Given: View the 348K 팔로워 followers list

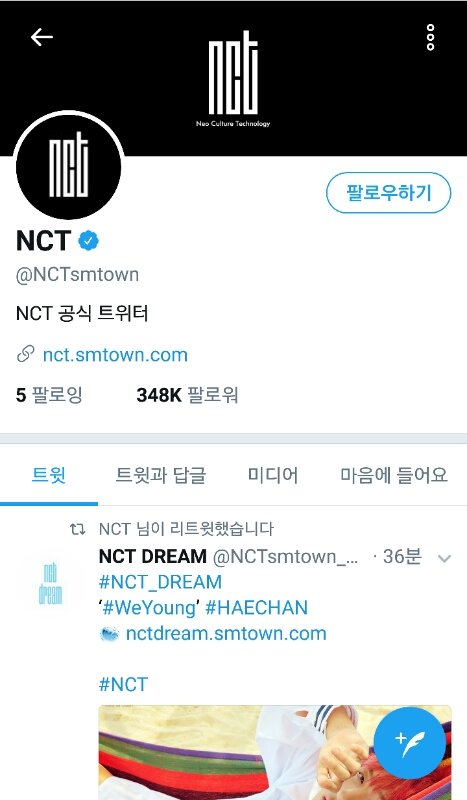Looking at the screenshot, I should (x=187, y=395).
